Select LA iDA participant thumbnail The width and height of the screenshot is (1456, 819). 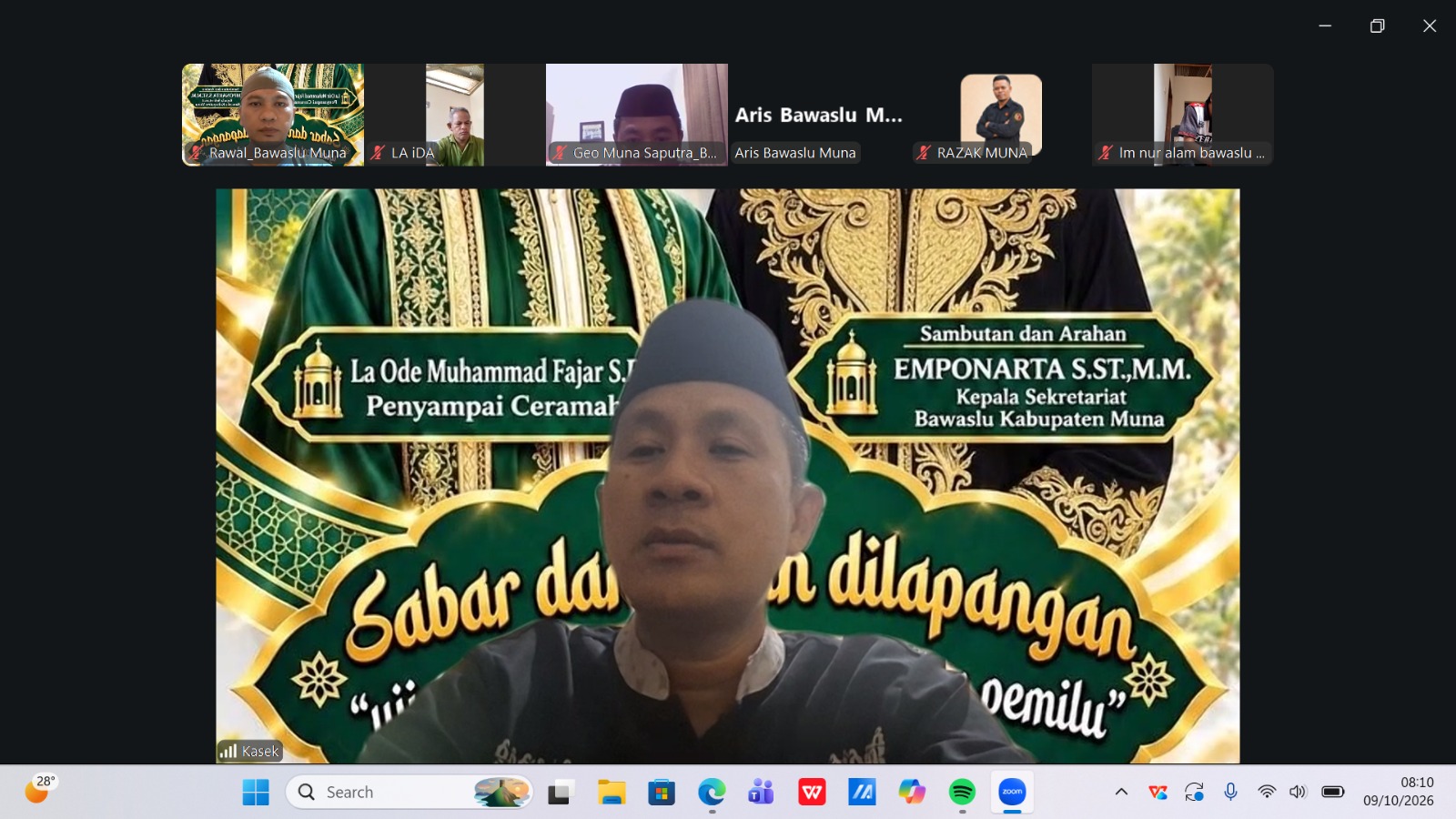(455, 115)
